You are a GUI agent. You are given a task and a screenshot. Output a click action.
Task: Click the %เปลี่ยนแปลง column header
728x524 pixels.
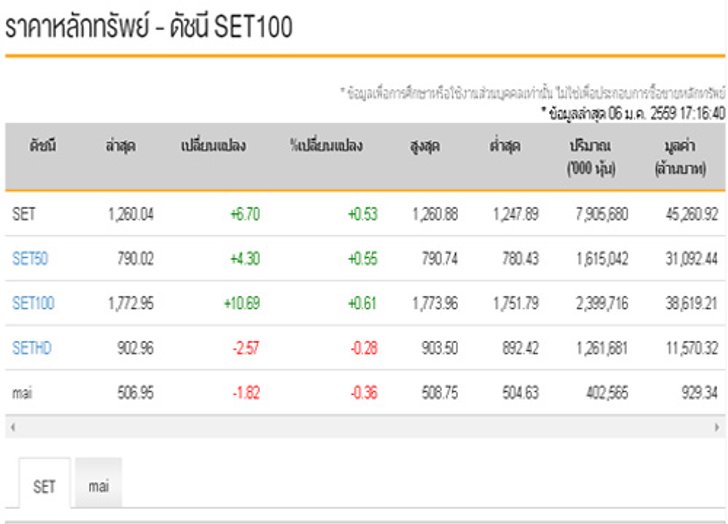point(326,146)
